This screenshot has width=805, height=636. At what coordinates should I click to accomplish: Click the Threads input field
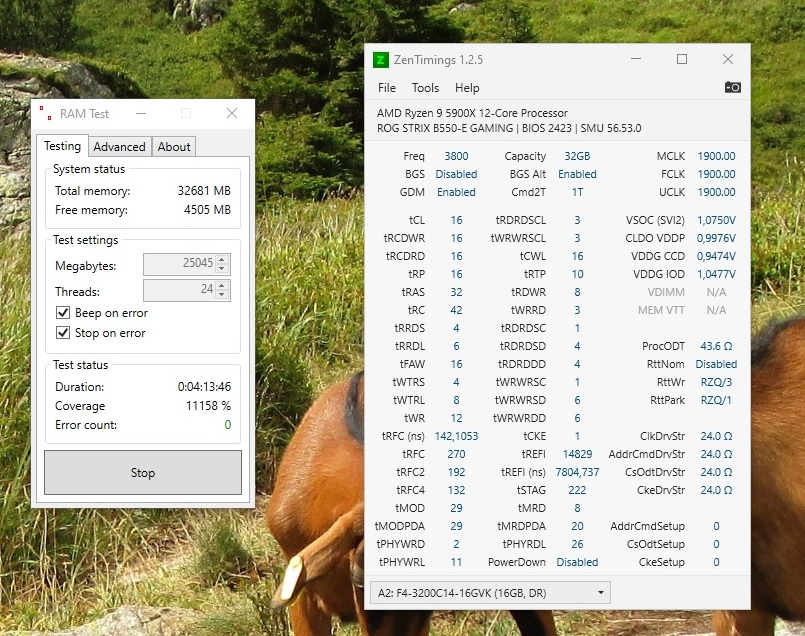coord(180,290)
